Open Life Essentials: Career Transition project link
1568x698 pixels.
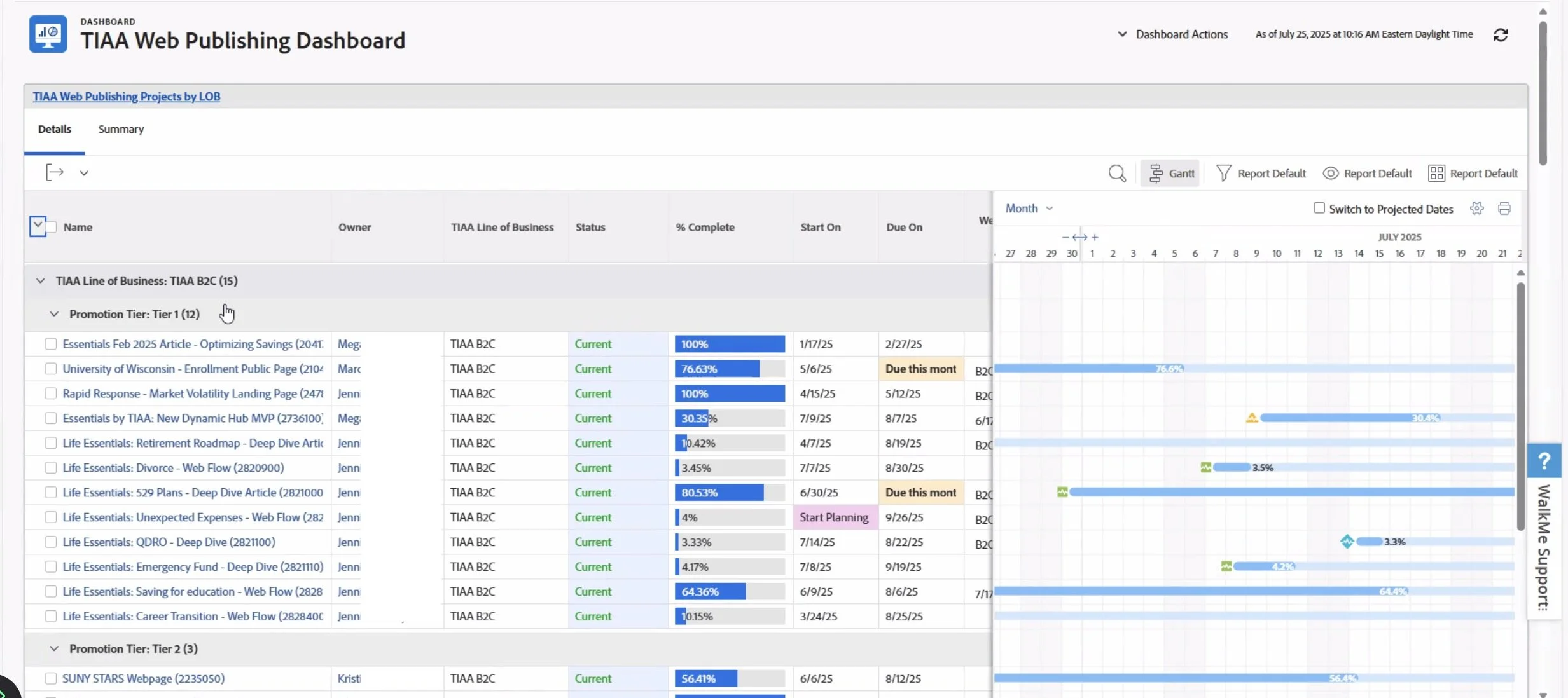[193, 617]
